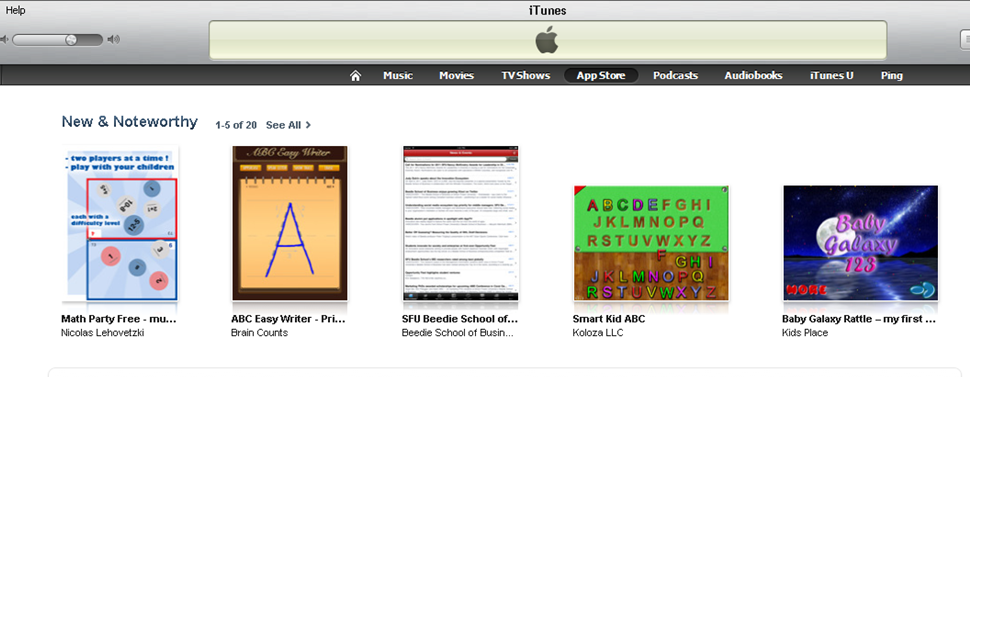Click the 1-5 of 20 counter text

tap(236, 125)
